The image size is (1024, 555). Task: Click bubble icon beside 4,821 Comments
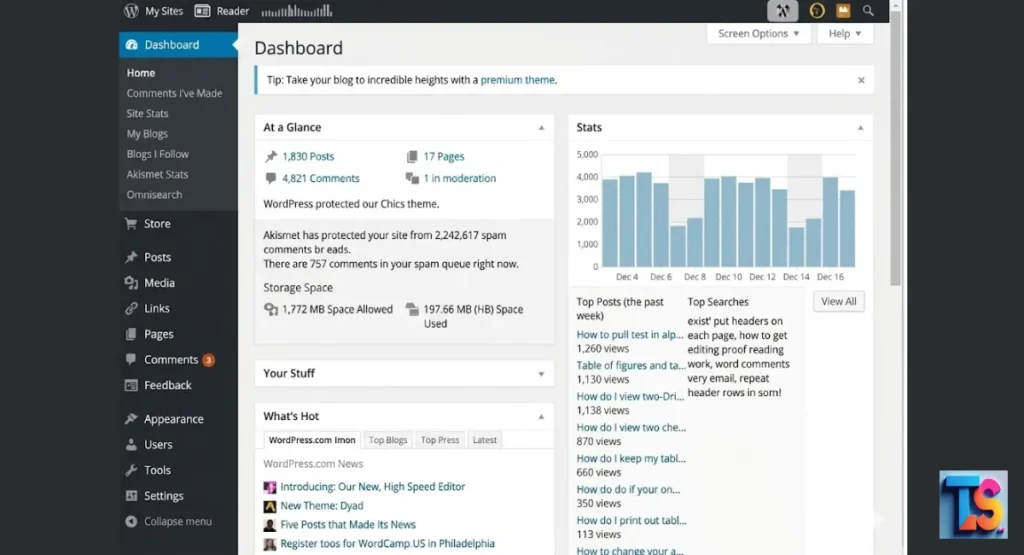pos(270,178)
